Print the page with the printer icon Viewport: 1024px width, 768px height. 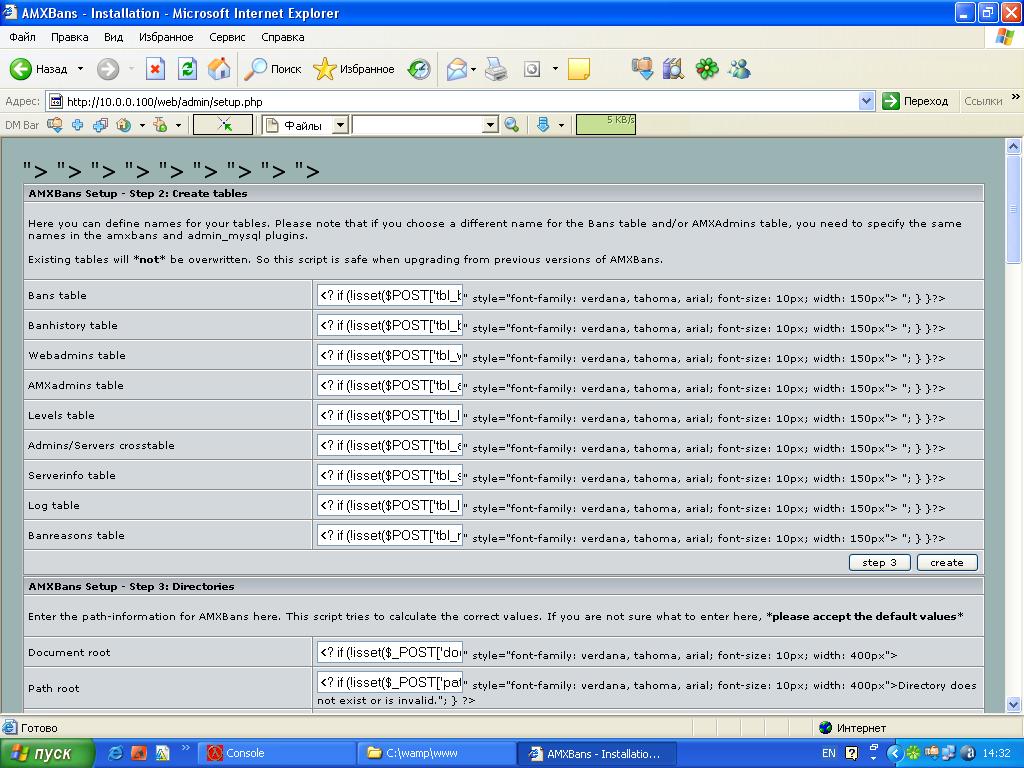(x=496, y=69)
